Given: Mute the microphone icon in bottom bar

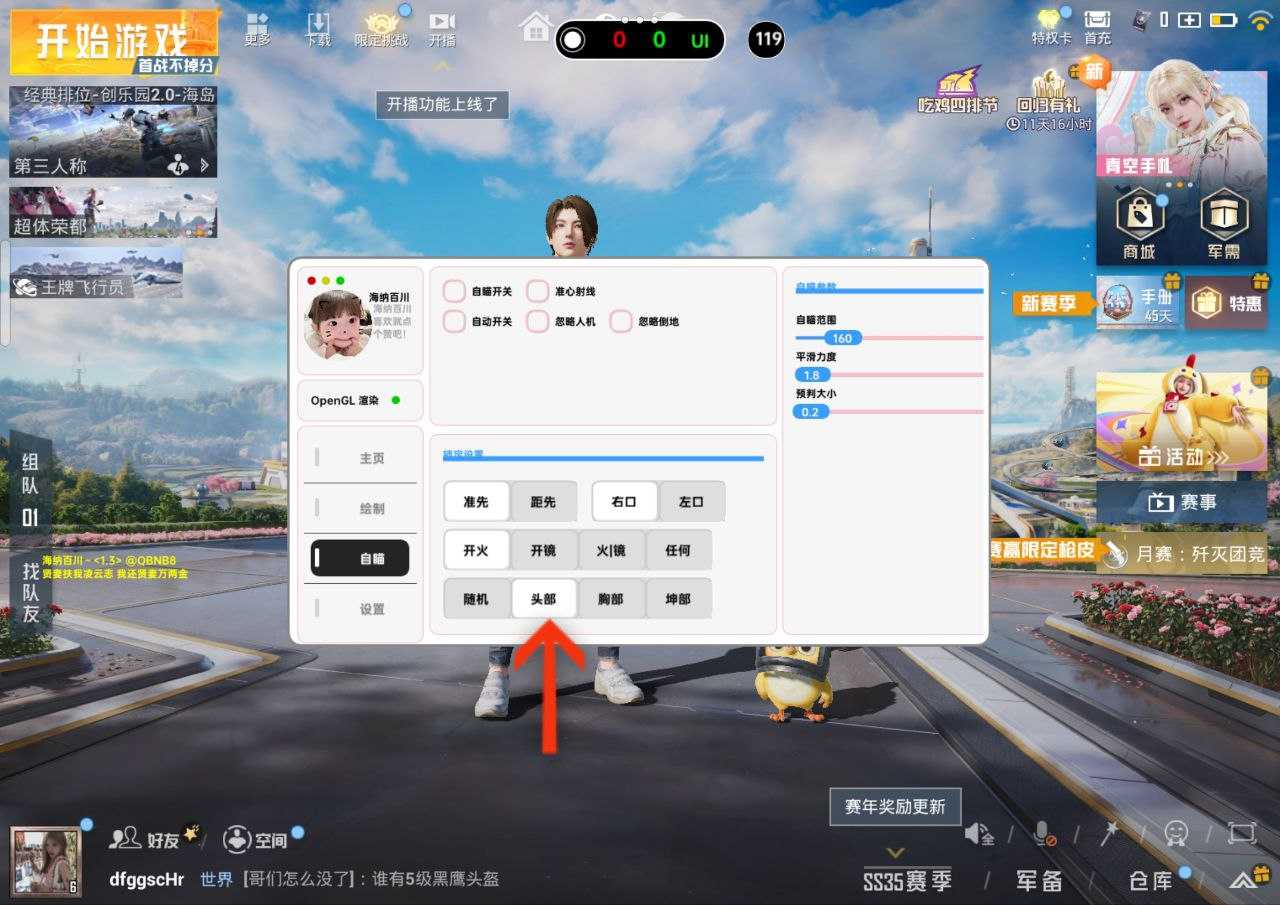Looking at the screenshot, I should tap(1043, 834).
